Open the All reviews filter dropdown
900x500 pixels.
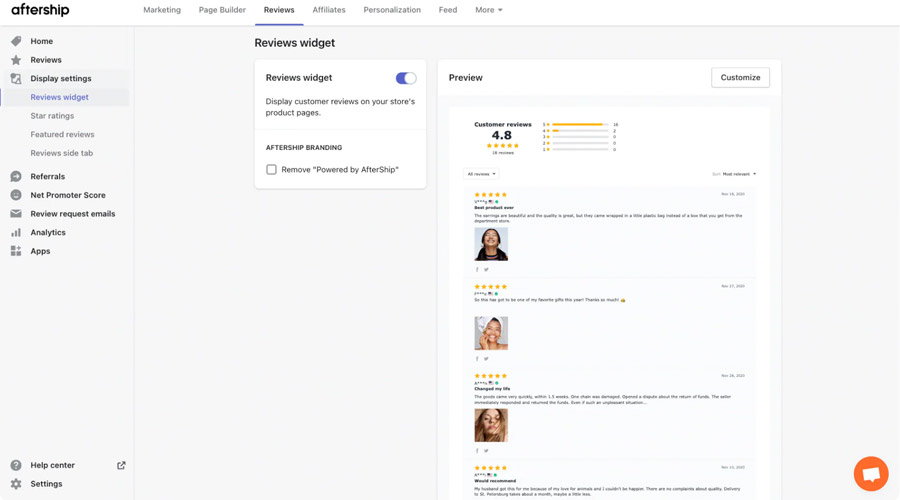tap(481, 174)
